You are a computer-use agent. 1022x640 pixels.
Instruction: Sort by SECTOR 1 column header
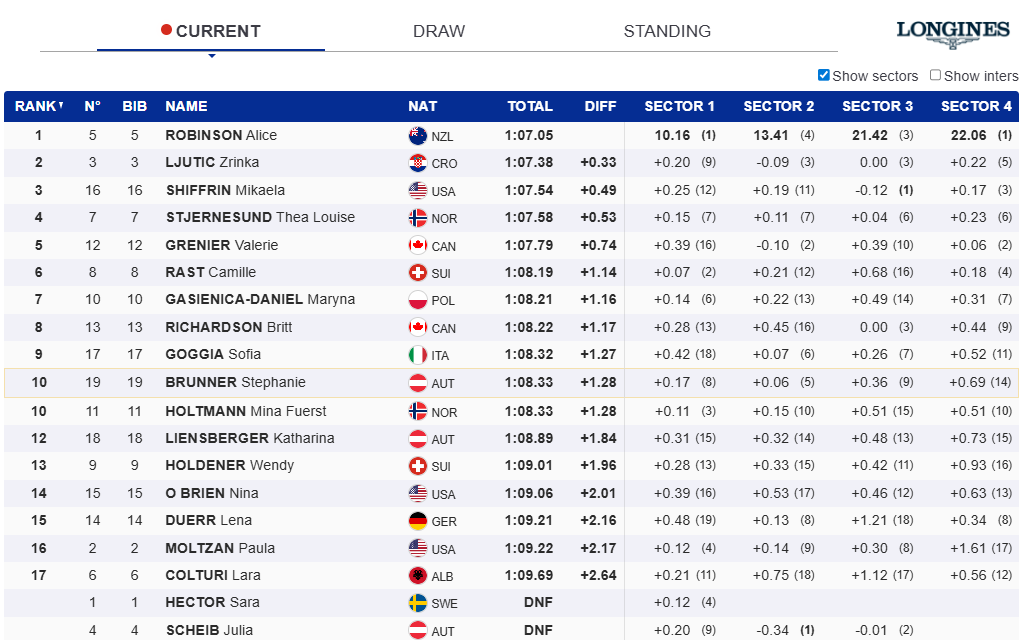tap(679, 106)
